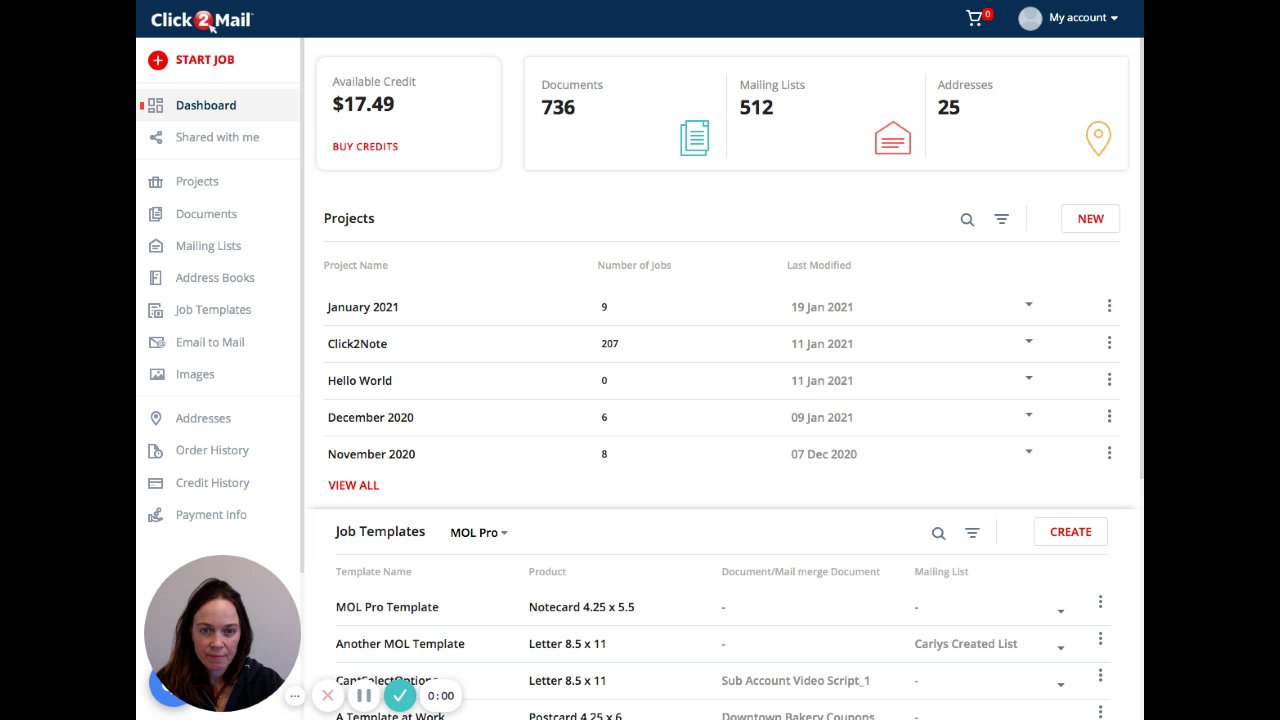The width and height of the screenshot is (1280, 720).
Task: Open the three-dot menu for MOL Pro Template
Action: click(x=1100, y=602)
